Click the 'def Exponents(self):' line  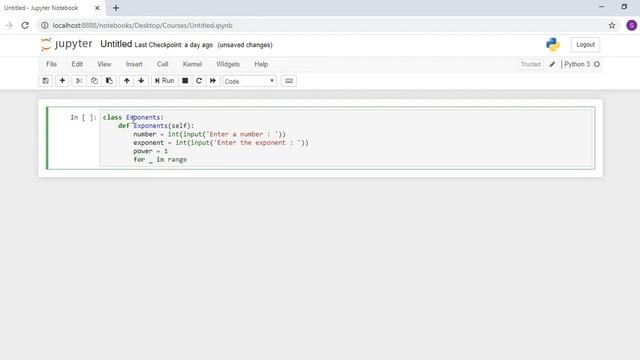click(x=156, y=126)
